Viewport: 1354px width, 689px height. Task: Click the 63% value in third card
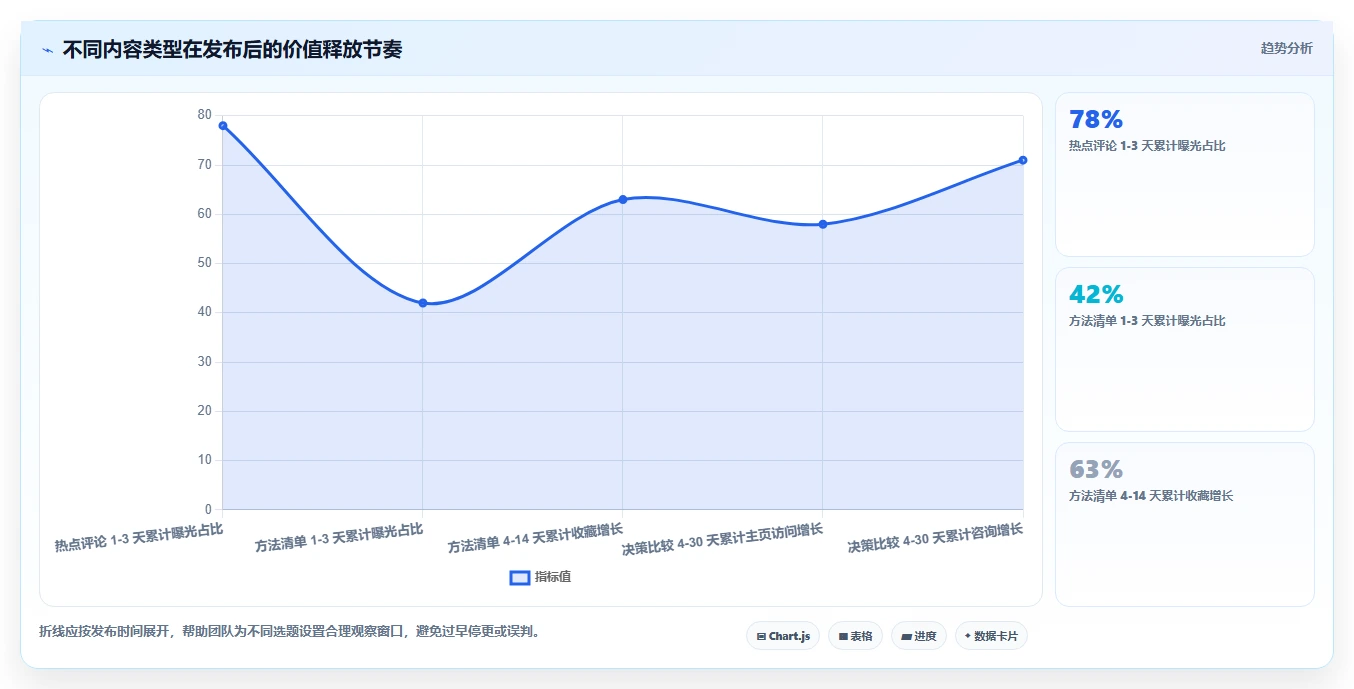tap(1096, 470)
